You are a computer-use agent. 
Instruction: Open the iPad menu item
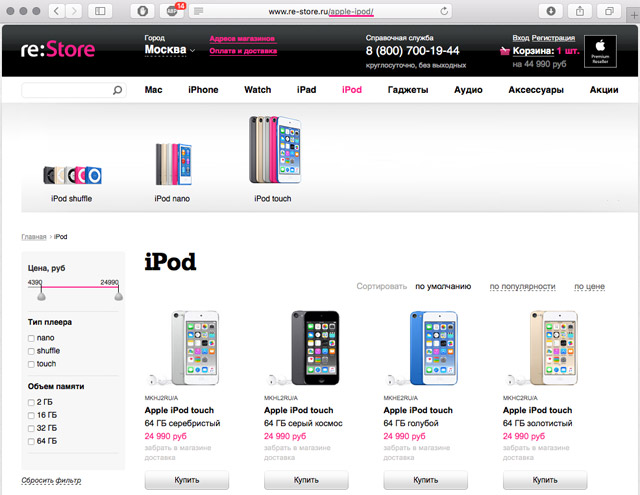click(307, 90)
